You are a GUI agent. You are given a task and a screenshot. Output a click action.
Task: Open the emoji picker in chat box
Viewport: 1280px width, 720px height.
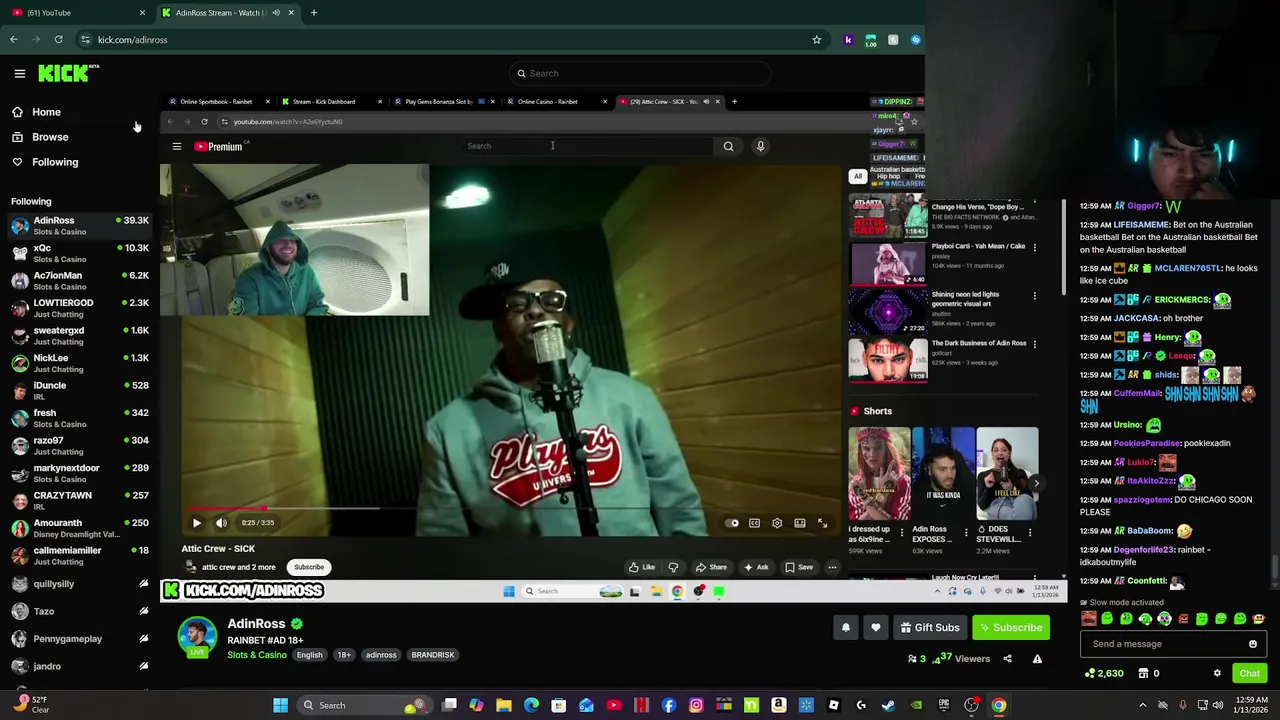point(1253,644)
